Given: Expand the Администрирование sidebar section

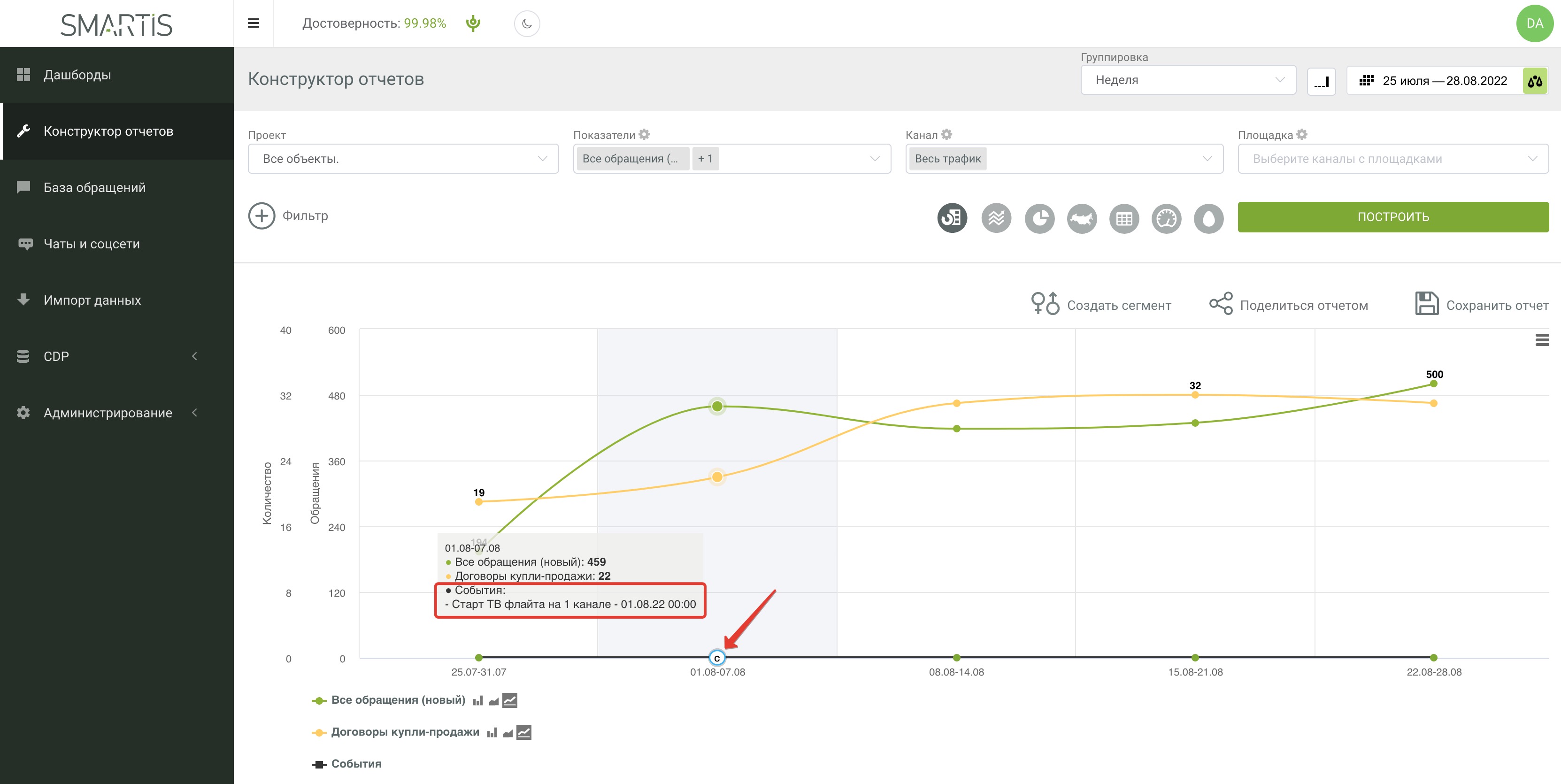Looking at the screenshot, I should coord(108,413).
